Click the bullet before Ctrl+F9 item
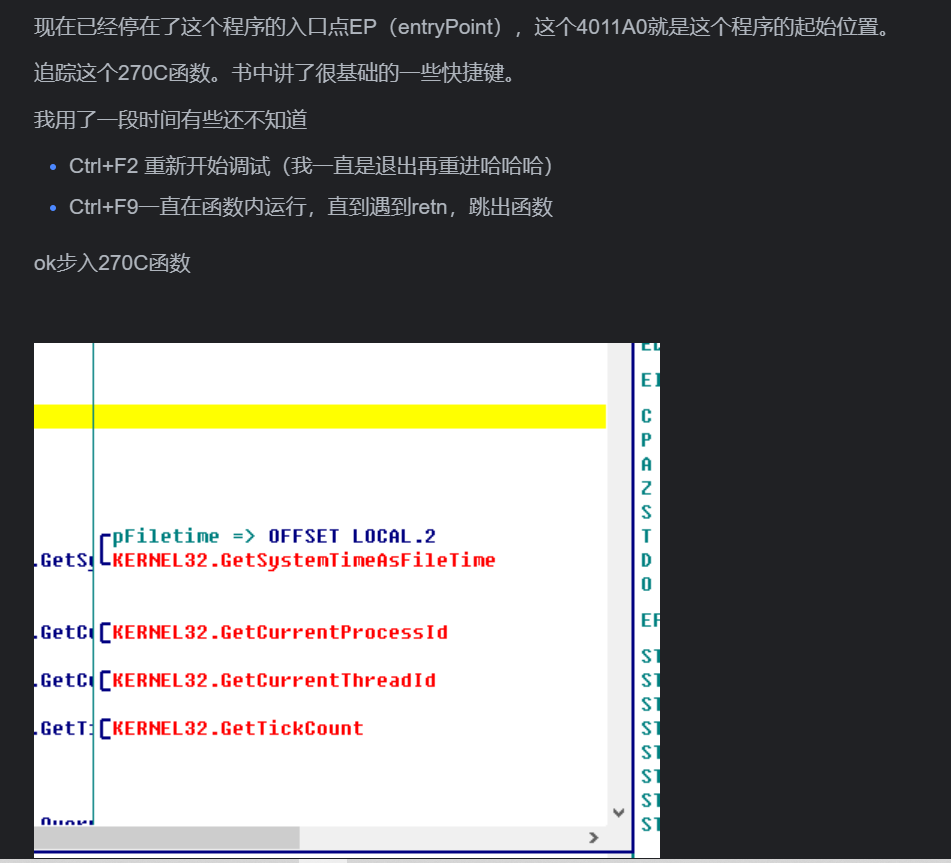This screenshot has width=951, height=863. coord(53,208)
